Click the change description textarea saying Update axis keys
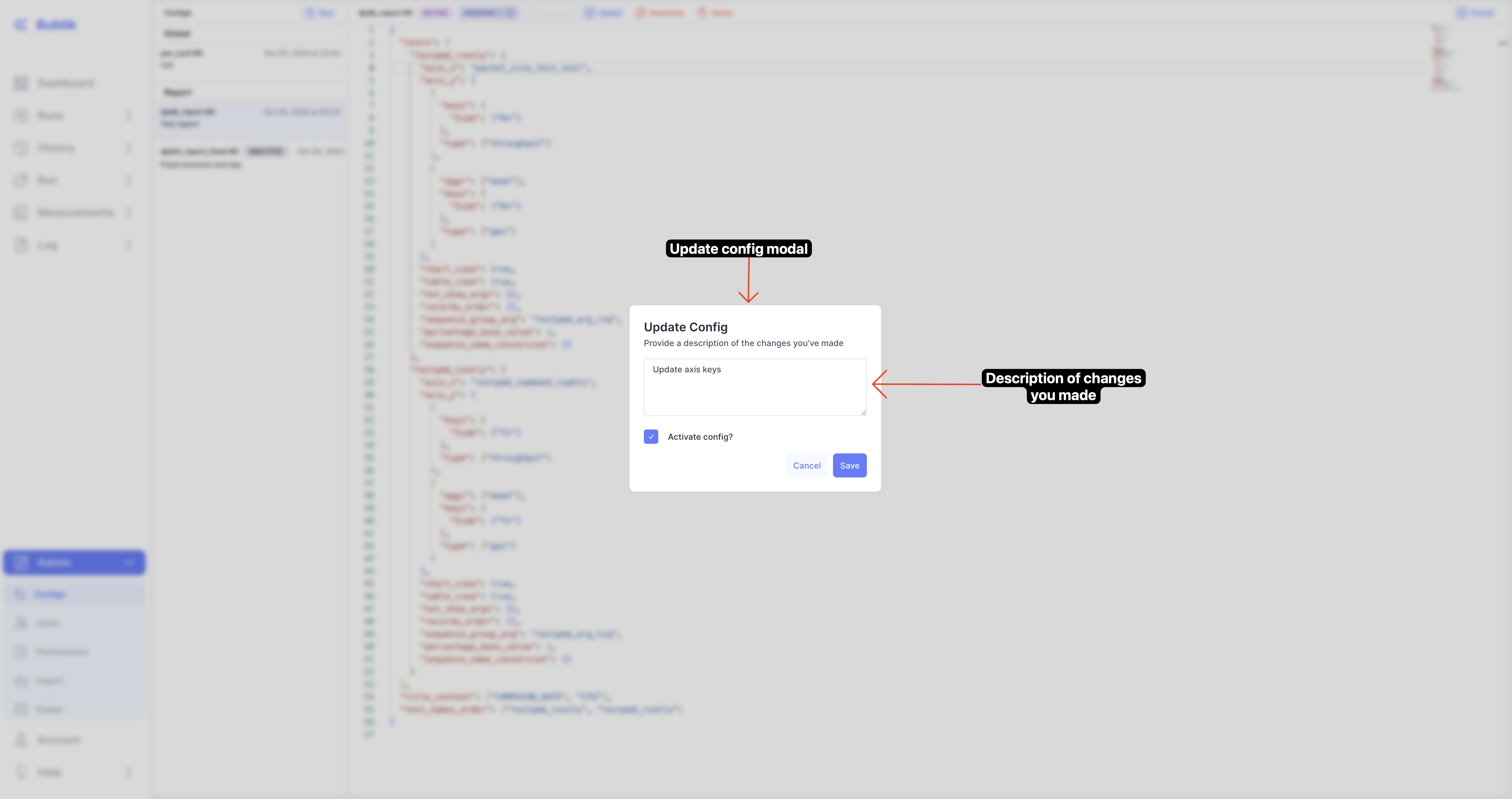This screenshot has height=799, width=1512. (755, 387)
